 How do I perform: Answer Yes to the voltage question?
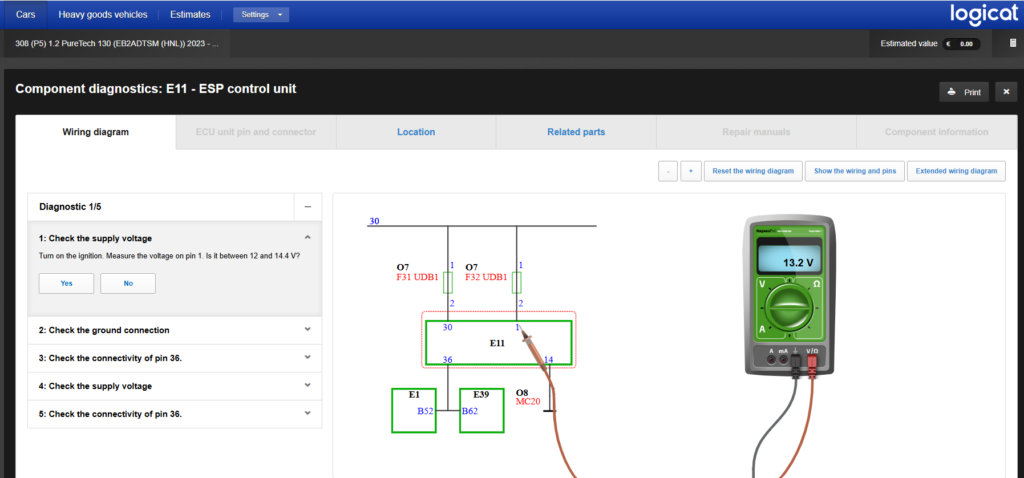tap(66, 283)
